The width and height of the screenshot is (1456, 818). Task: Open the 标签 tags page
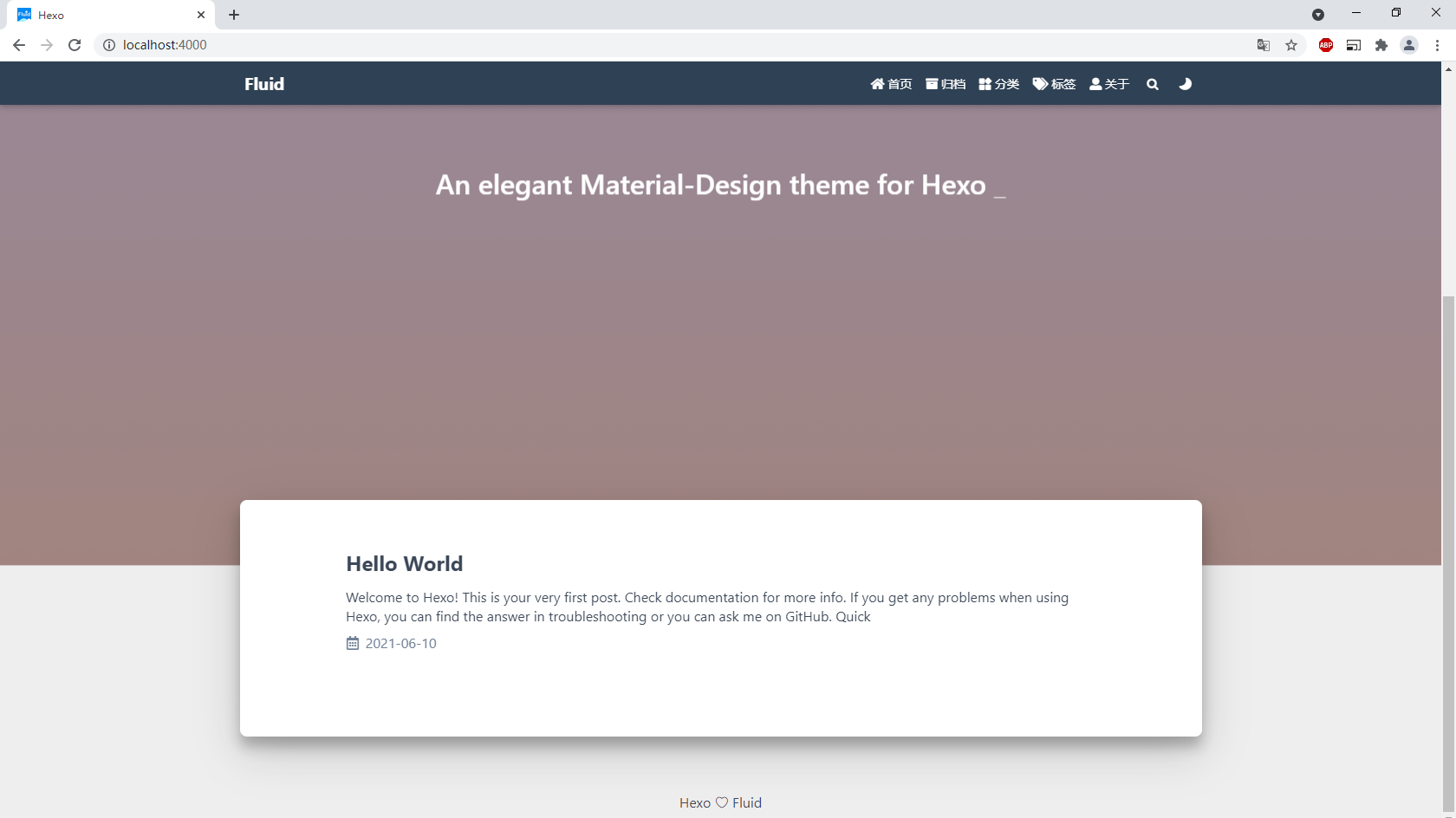pyautogui.click(x=1054, y=84)
